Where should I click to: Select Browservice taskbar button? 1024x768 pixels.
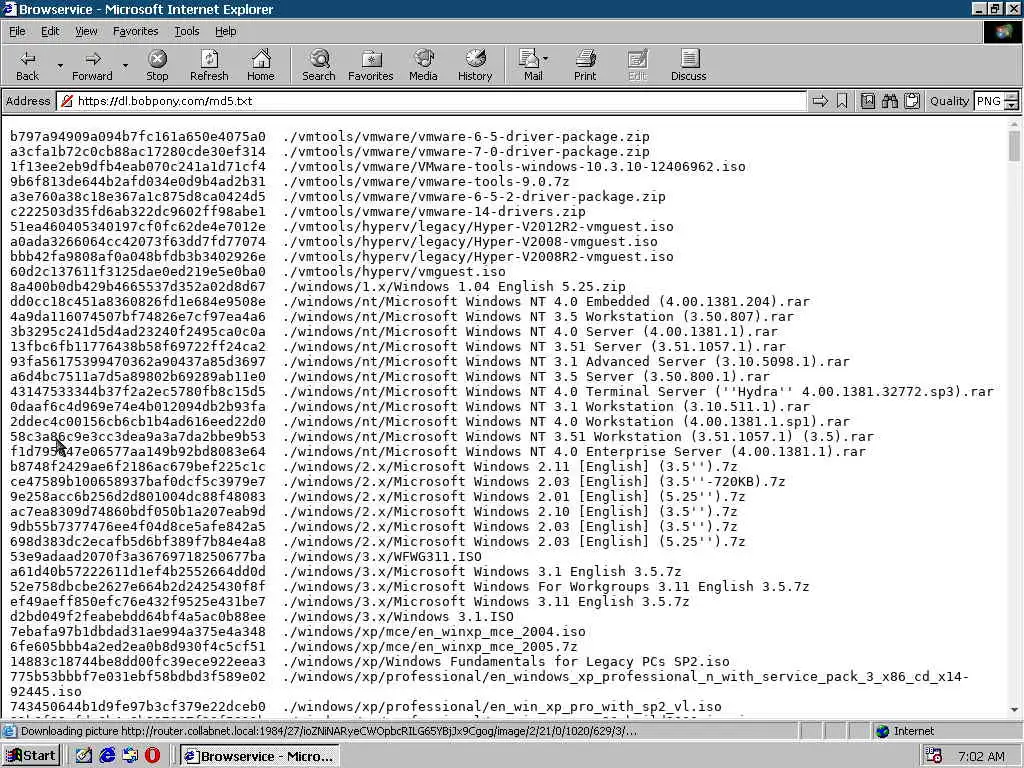(x=259, y=756)
